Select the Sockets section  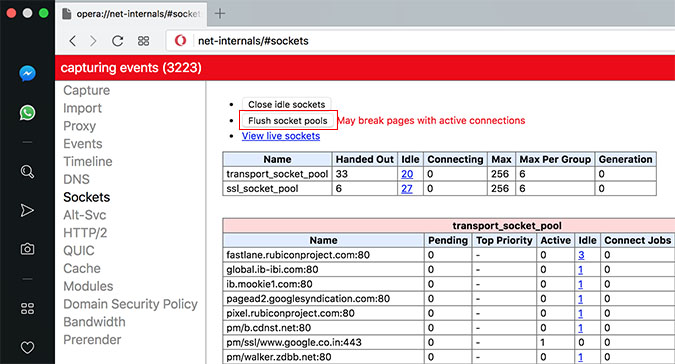87,197
